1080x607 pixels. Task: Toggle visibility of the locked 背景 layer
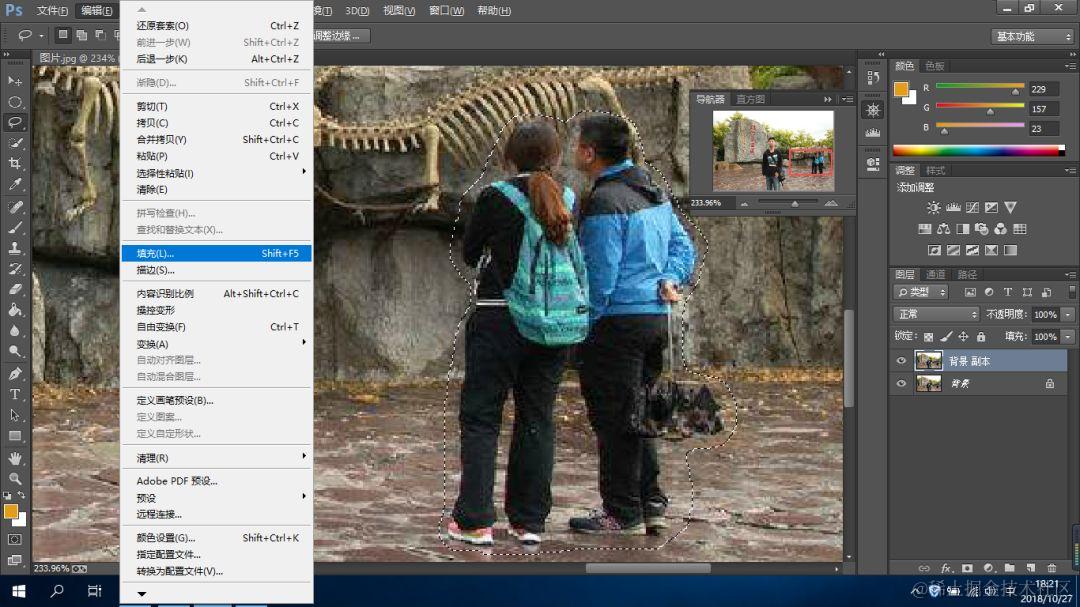point(901,383)
